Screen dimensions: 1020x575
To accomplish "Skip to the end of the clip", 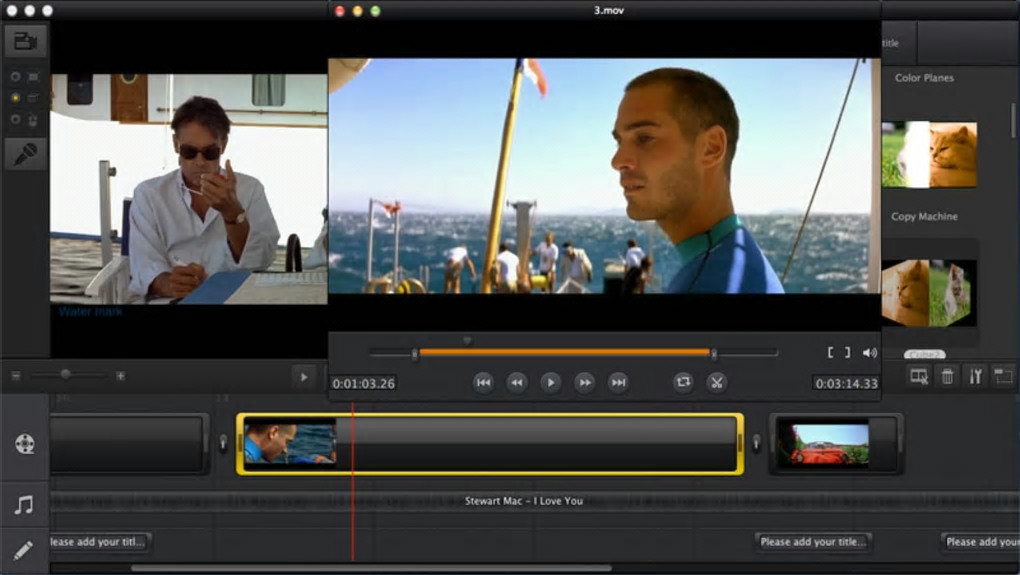I will click(618, 382).
